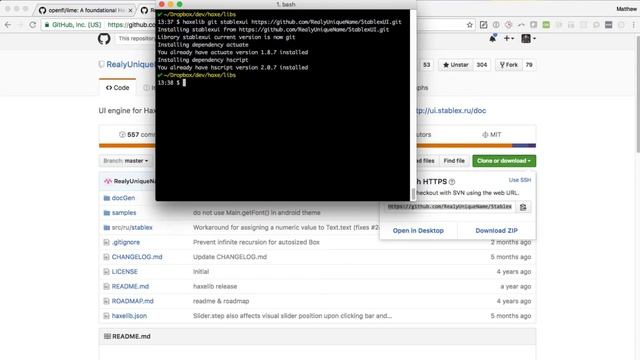Click the README.md header bar below file list

coord(317,336)
